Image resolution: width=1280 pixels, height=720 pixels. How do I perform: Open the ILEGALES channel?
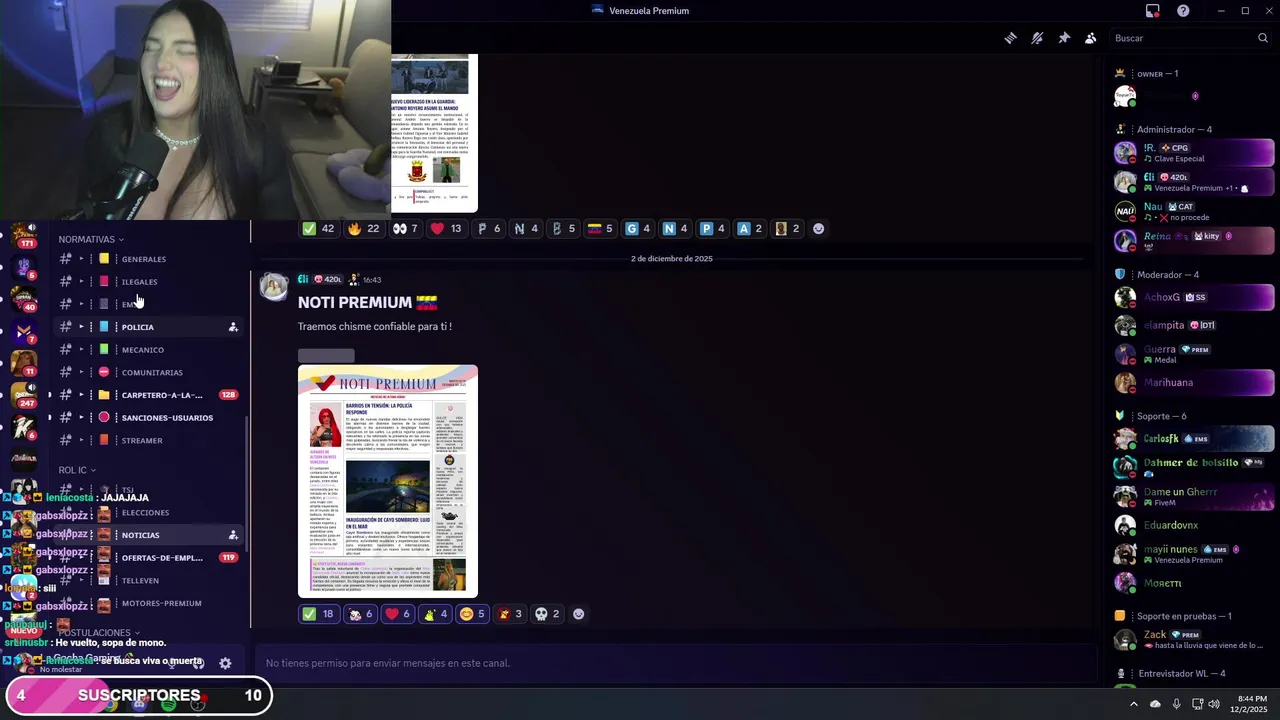(x=148, y=282)
